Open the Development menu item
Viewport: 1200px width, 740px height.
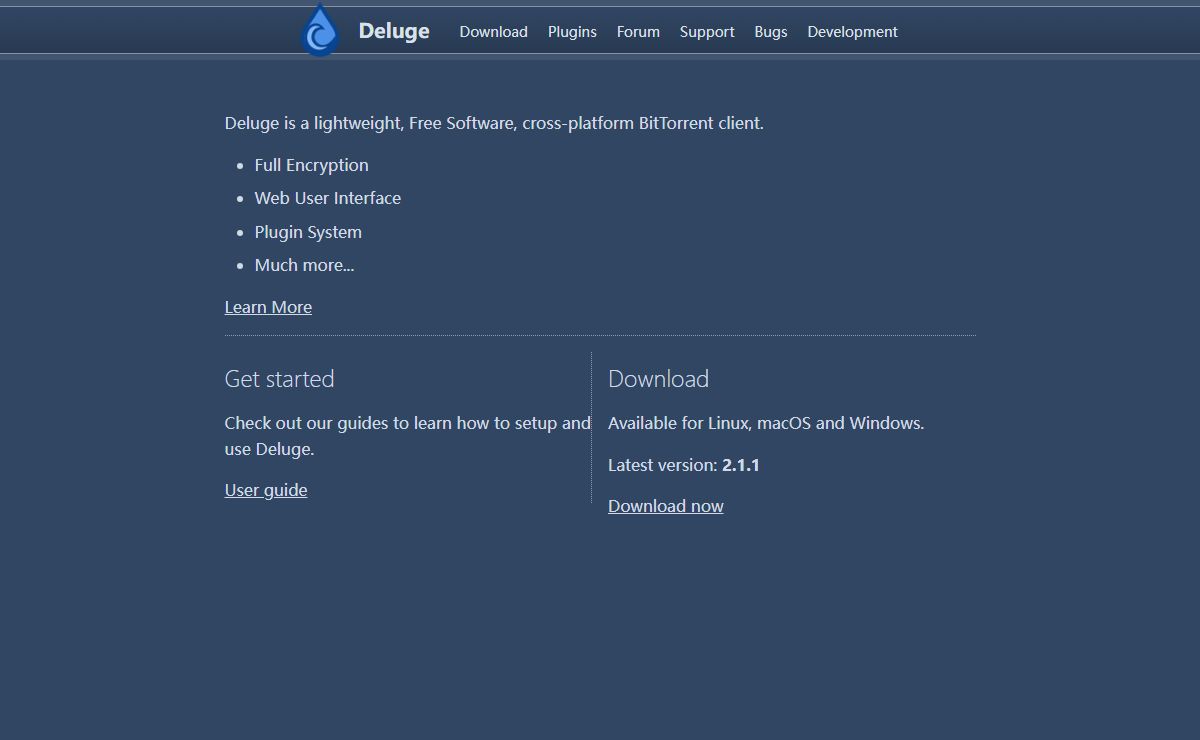pos(852,32)
